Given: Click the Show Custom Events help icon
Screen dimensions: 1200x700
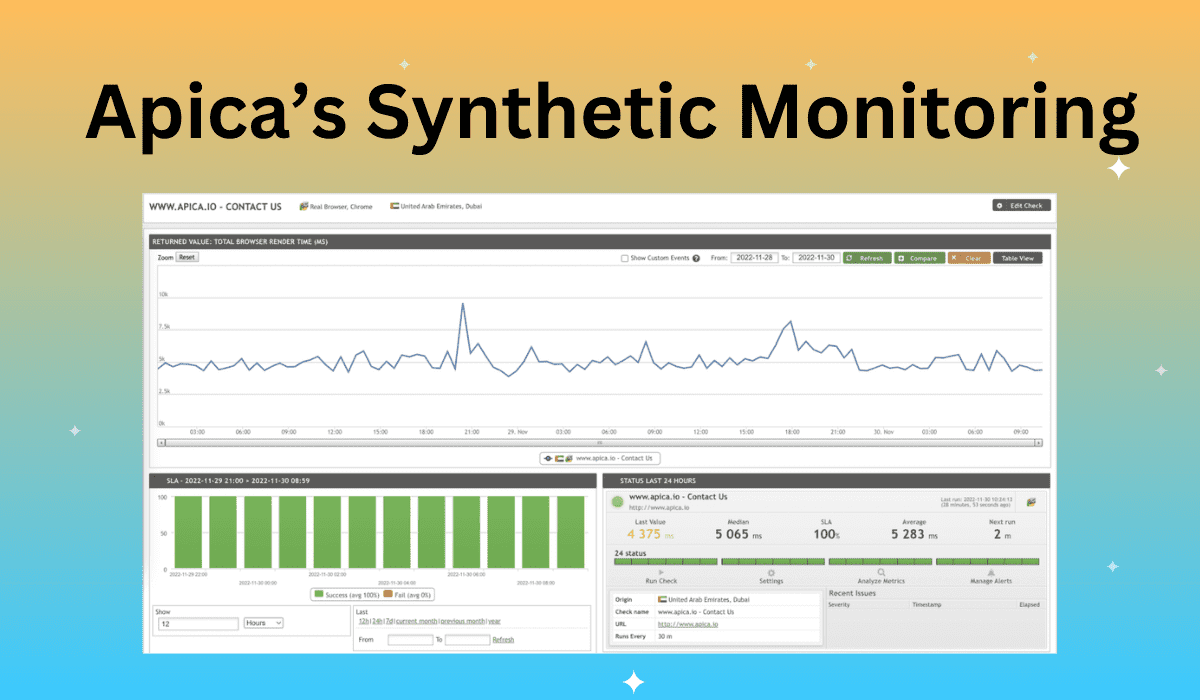Looking at the screenshot, I should coord(696,258).
